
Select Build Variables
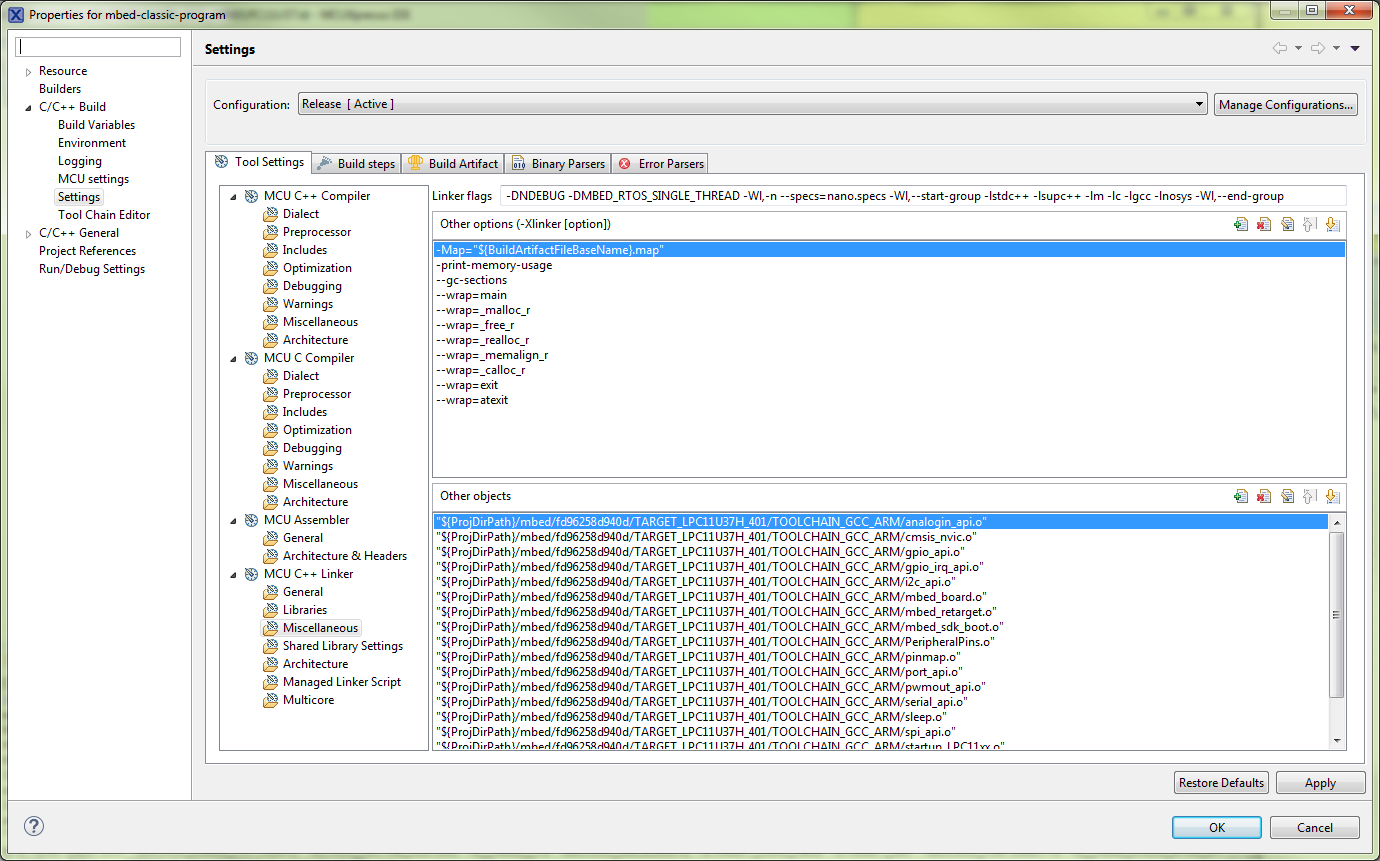coord(96,125)
